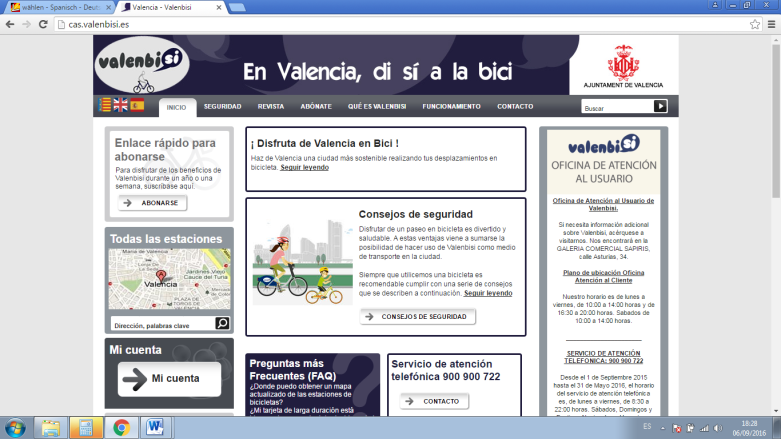
Task: Click the Chrome taskbar icon
Action: tap(121, 428)
